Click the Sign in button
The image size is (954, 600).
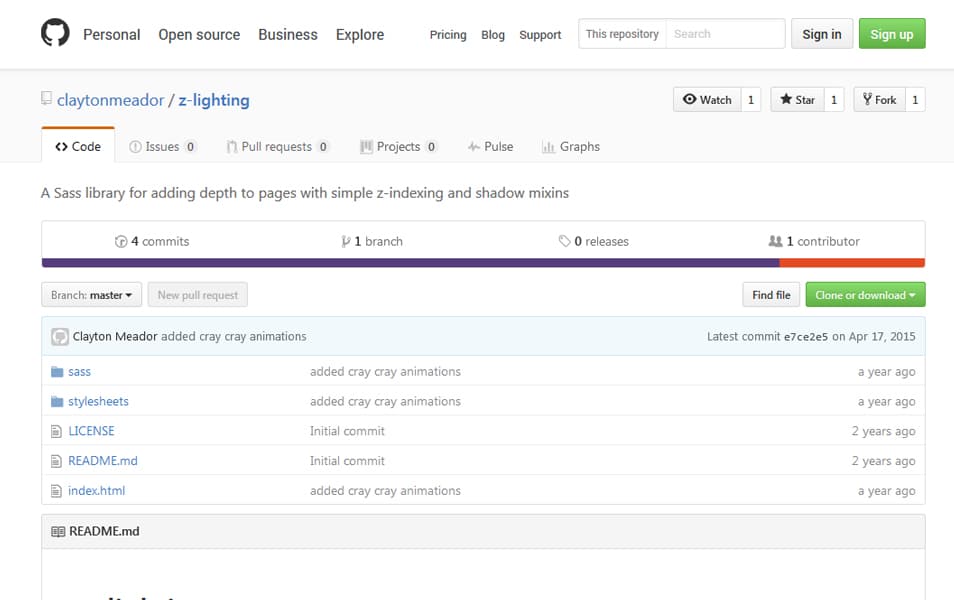[x=822, y=34]
